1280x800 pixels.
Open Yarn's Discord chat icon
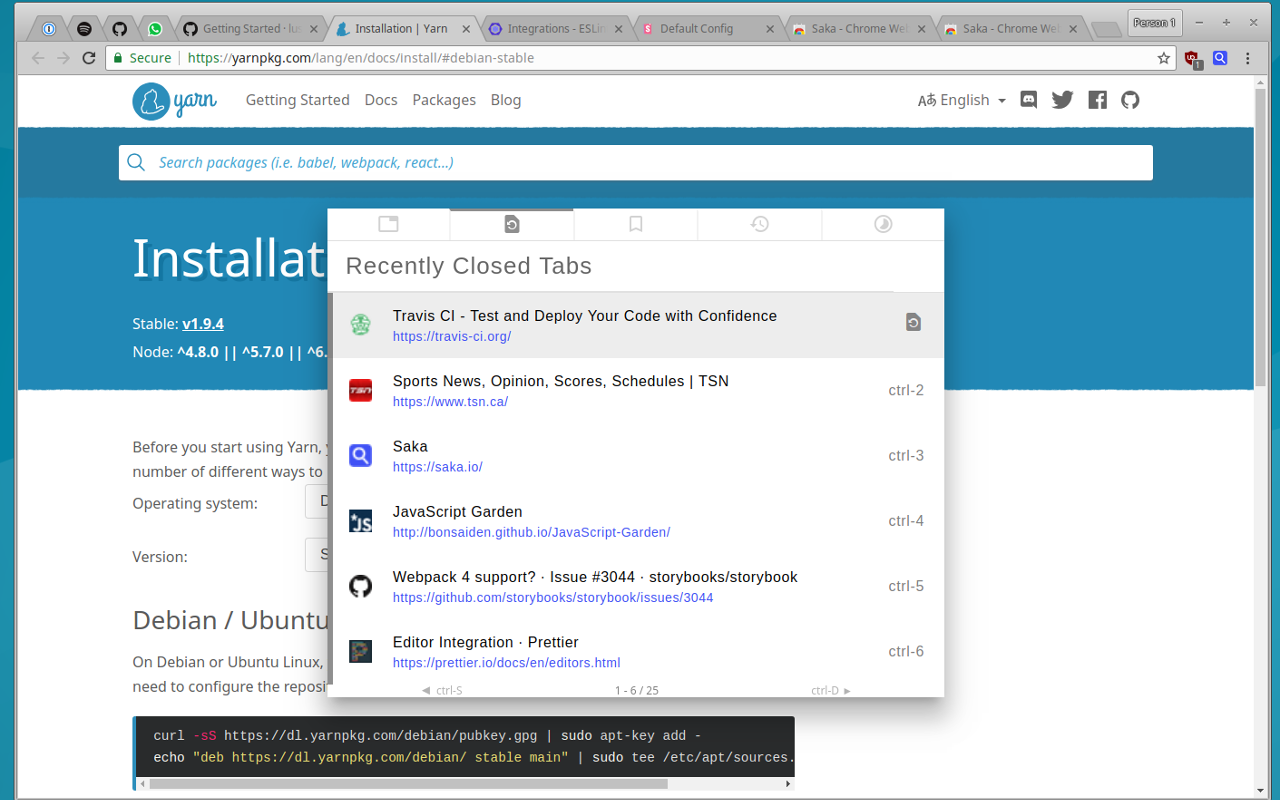1028,100
